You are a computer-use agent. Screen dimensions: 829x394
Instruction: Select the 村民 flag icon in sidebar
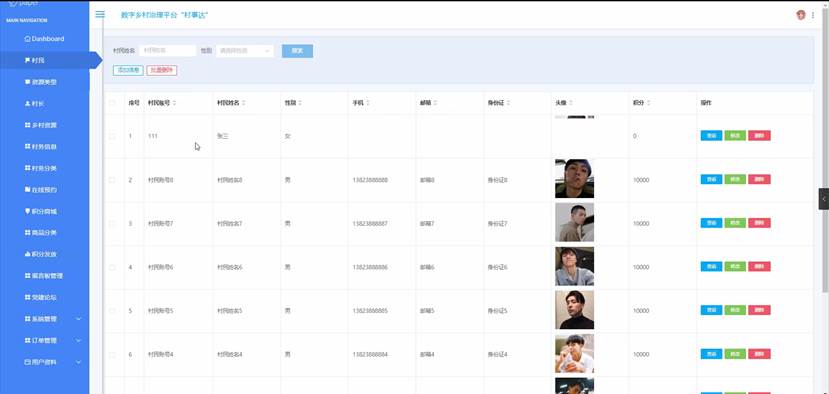point(27,60)
